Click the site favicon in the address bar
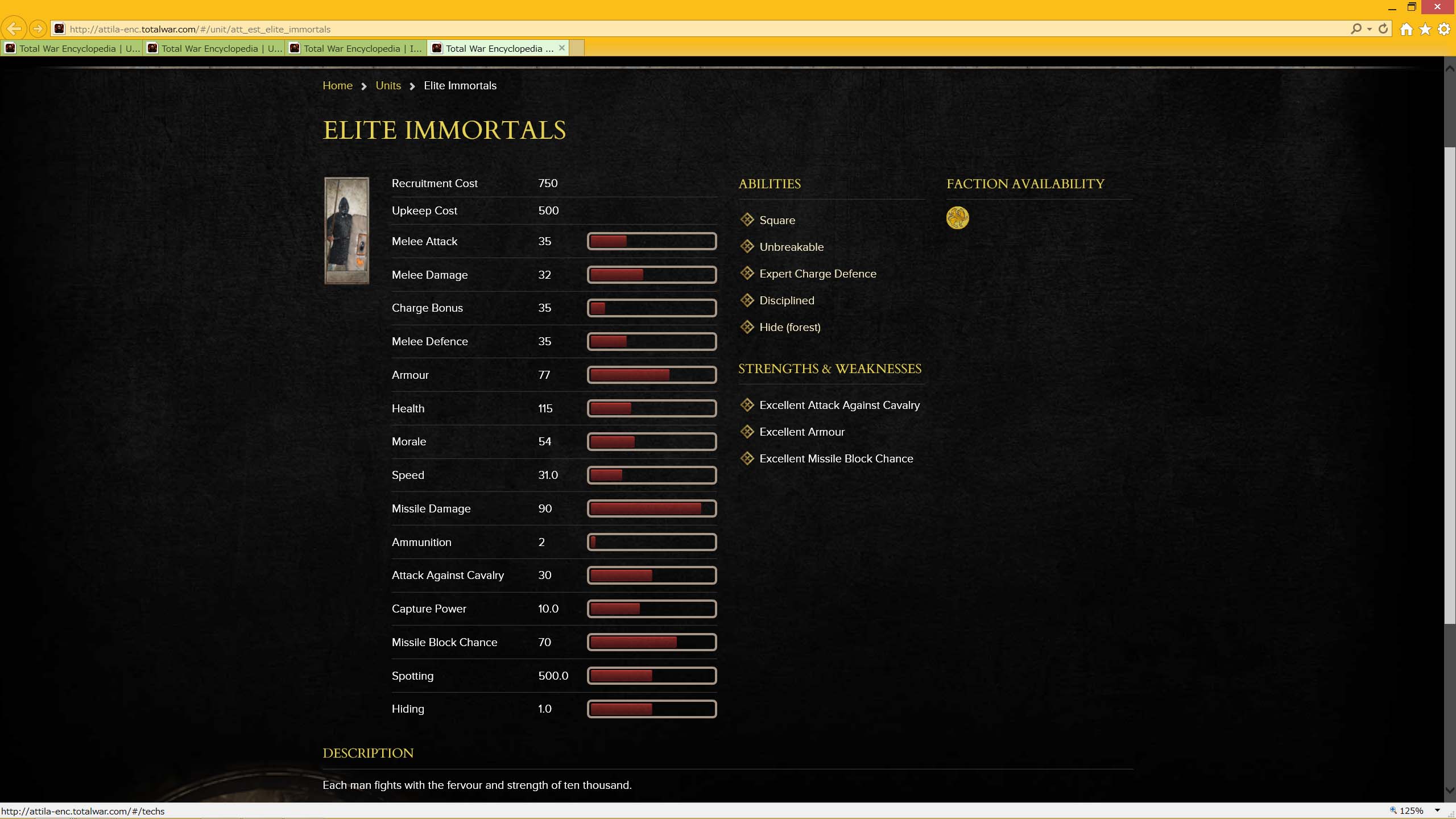Viewport: 1456px width, 819px height. 59,28
